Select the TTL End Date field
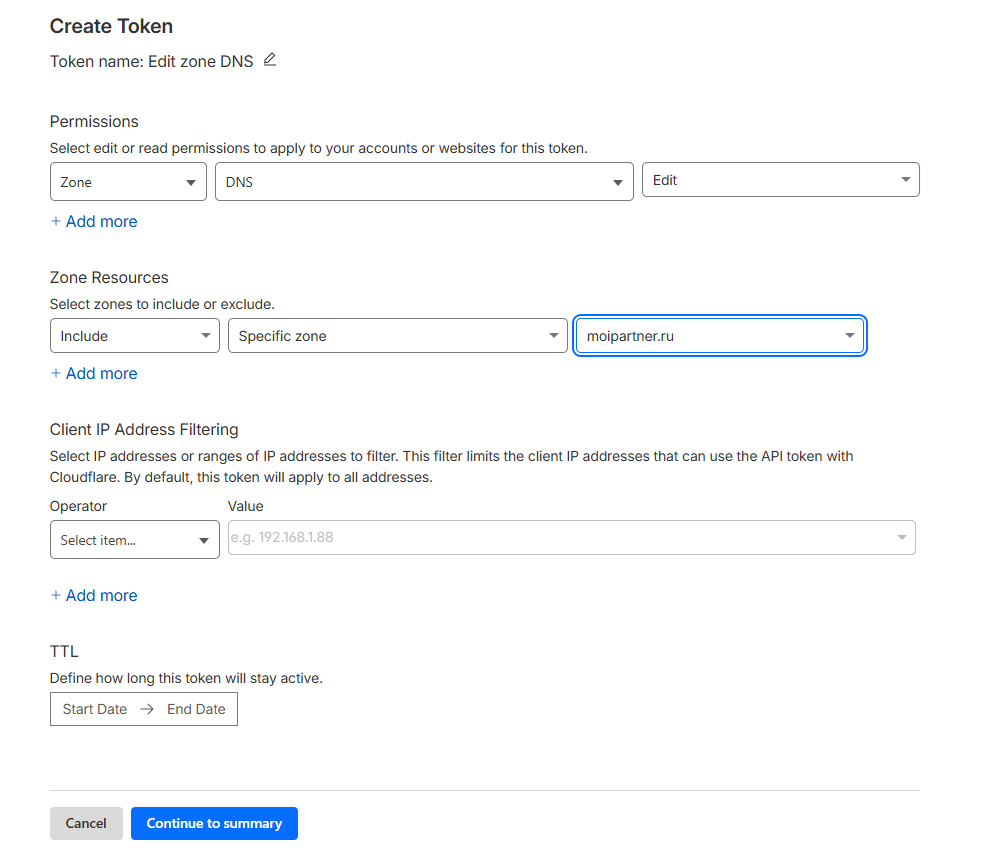Image resolution: width=981 pixels, height=848 pixels. pos(196,709)
